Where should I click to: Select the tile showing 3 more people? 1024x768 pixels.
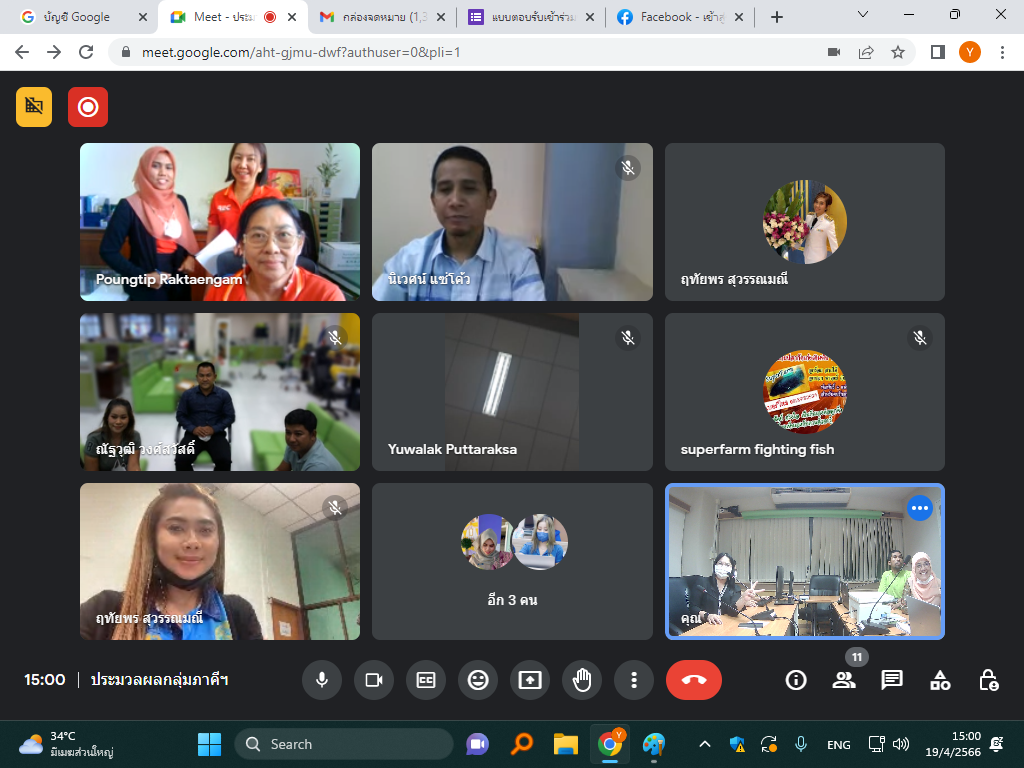click(512, 561)
